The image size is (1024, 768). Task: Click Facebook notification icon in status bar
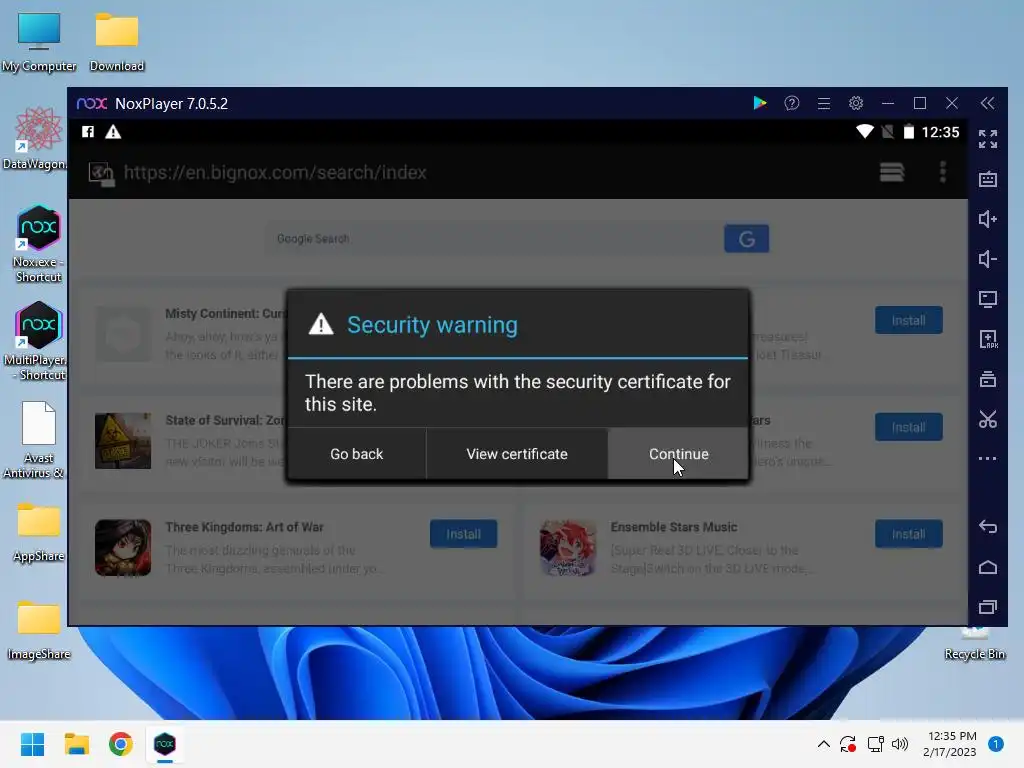[88, 132]
